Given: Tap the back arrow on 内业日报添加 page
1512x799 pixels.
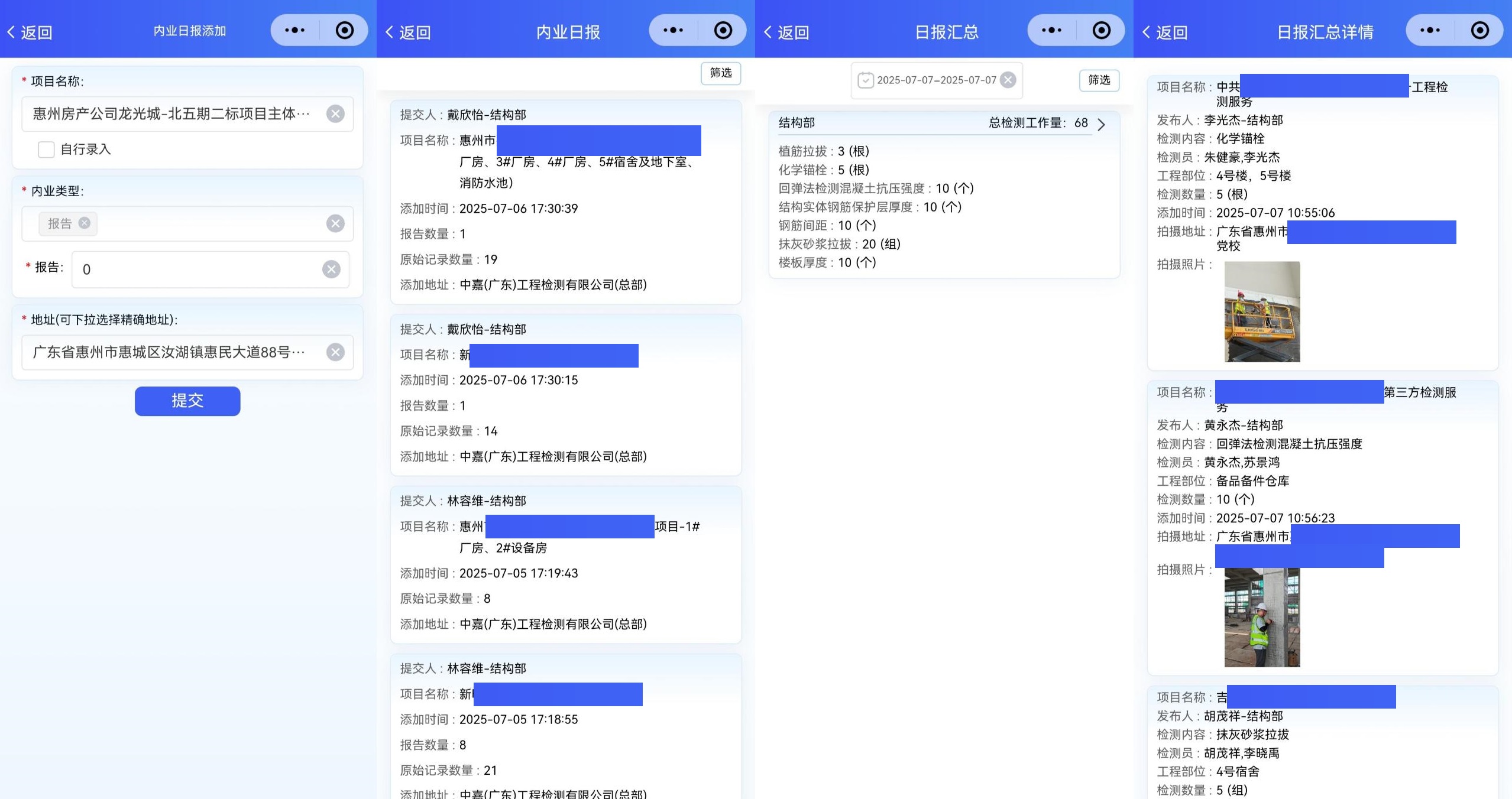Looking at the screenshot, I should click(14, 31).
